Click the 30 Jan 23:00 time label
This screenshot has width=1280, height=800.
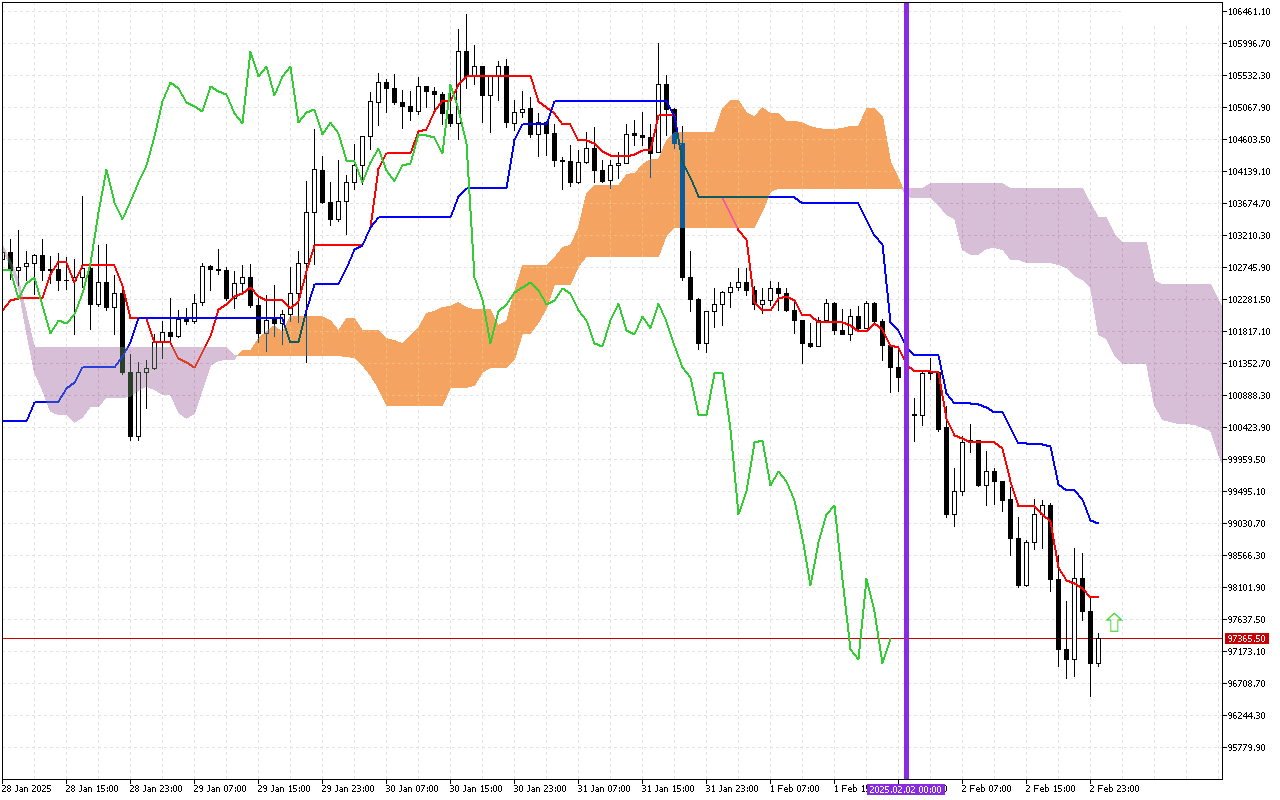pyautogui.click(x=540, y=789)
